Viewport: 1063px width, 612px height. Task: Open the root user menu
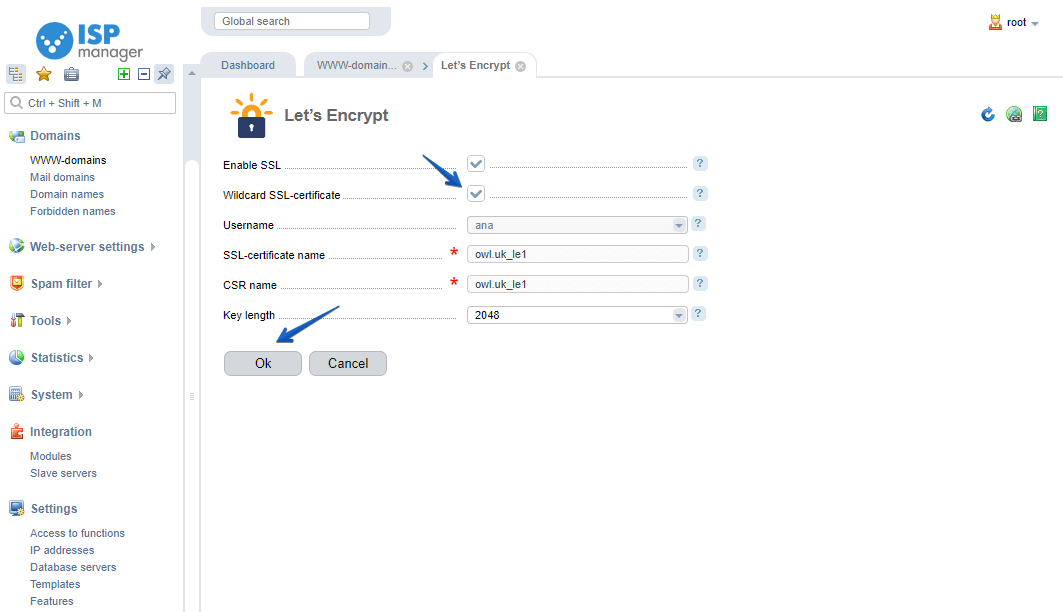coord(1022,22)
